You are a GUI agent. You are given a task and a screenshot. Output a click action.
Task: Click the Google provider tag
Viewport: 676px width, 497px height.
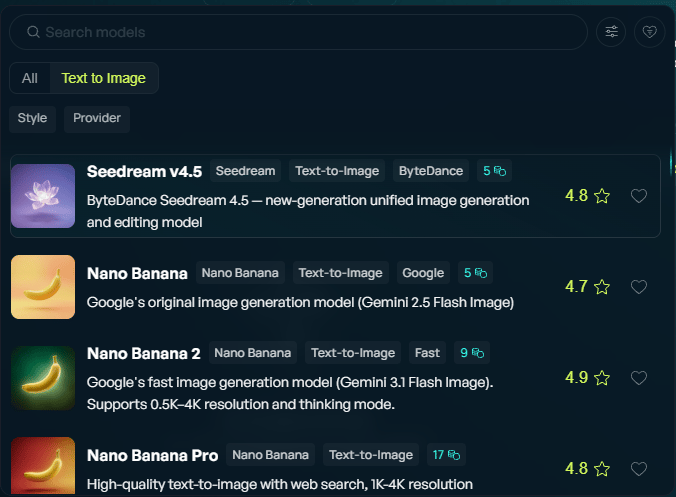pyautogui.click(x=423, y=273)
